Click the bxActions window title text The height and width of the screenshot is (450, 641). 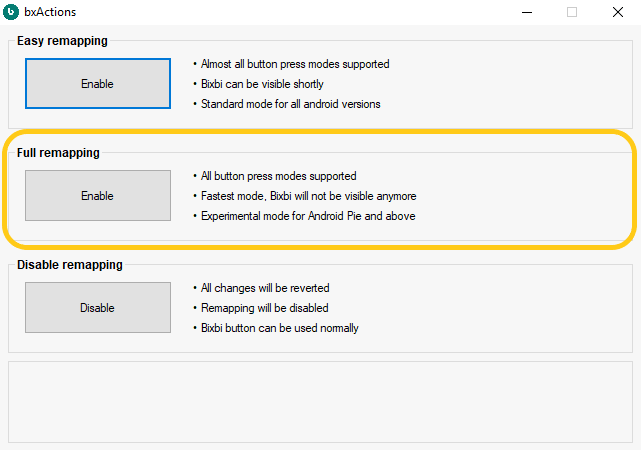pos(50,12)
